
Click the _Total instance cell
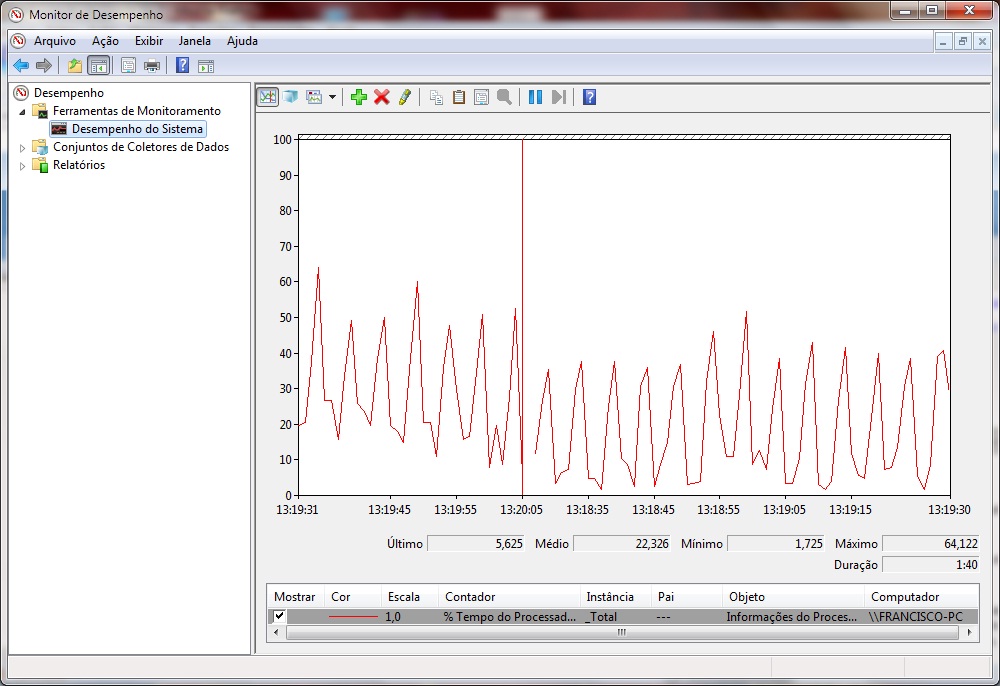(x=601, y=617)
